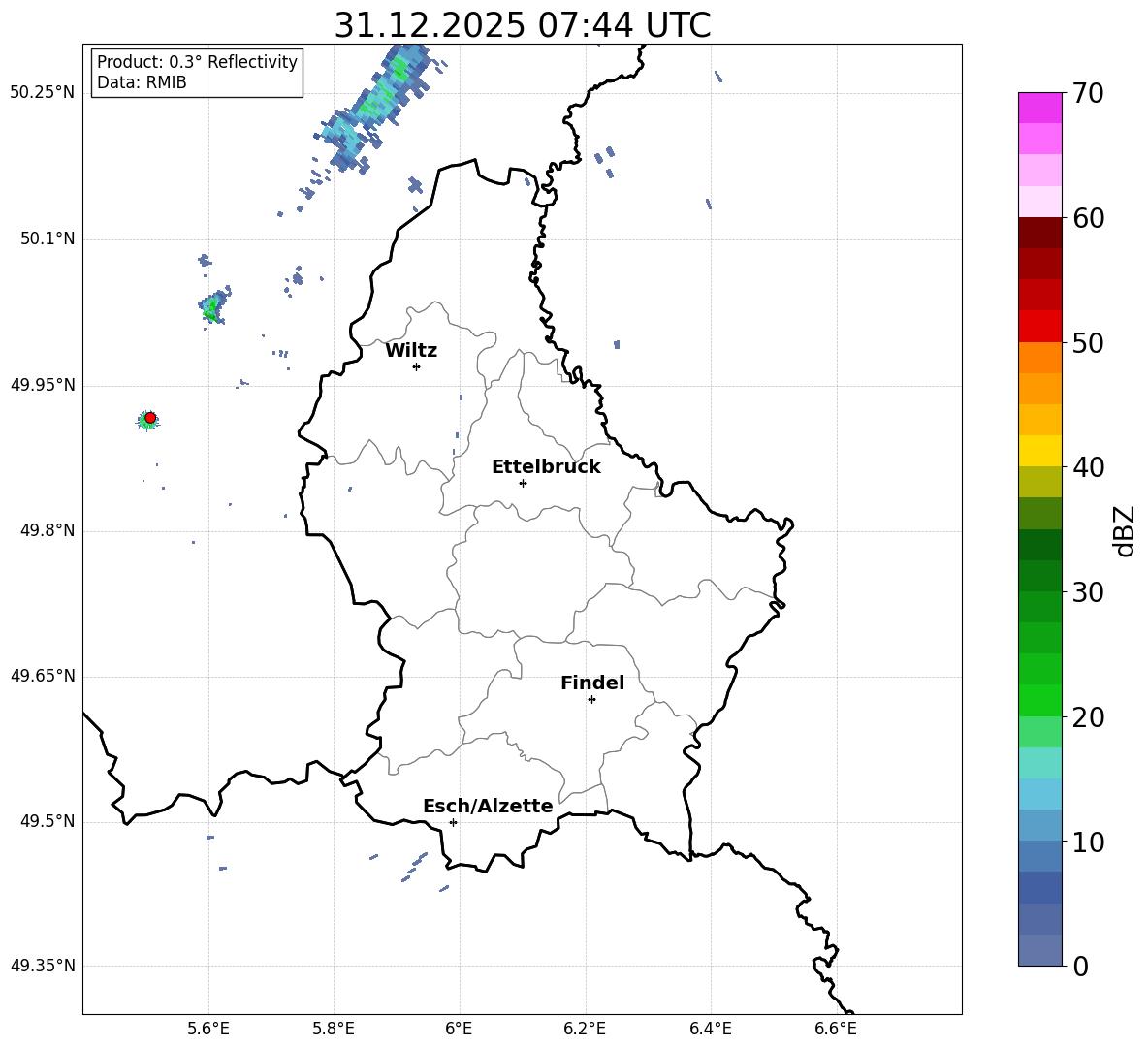Click the 5.6°E longitude label
Screen dimensions: 1148x1048
[207, 1029]
